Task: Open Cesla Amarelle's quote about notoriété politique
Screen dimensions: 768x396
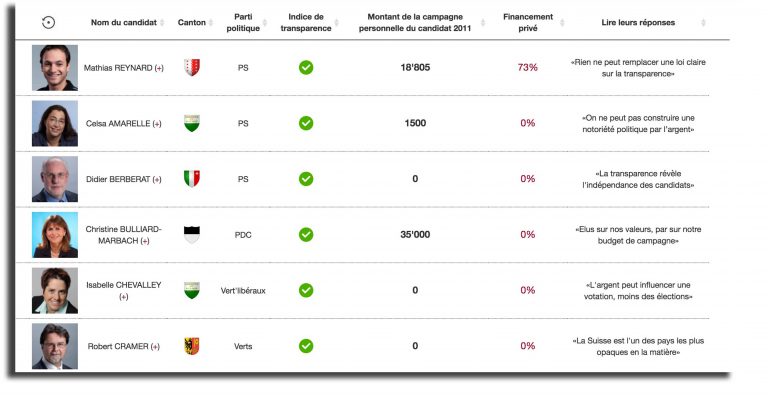Action: pyautogui.click(x=638, y=124)
